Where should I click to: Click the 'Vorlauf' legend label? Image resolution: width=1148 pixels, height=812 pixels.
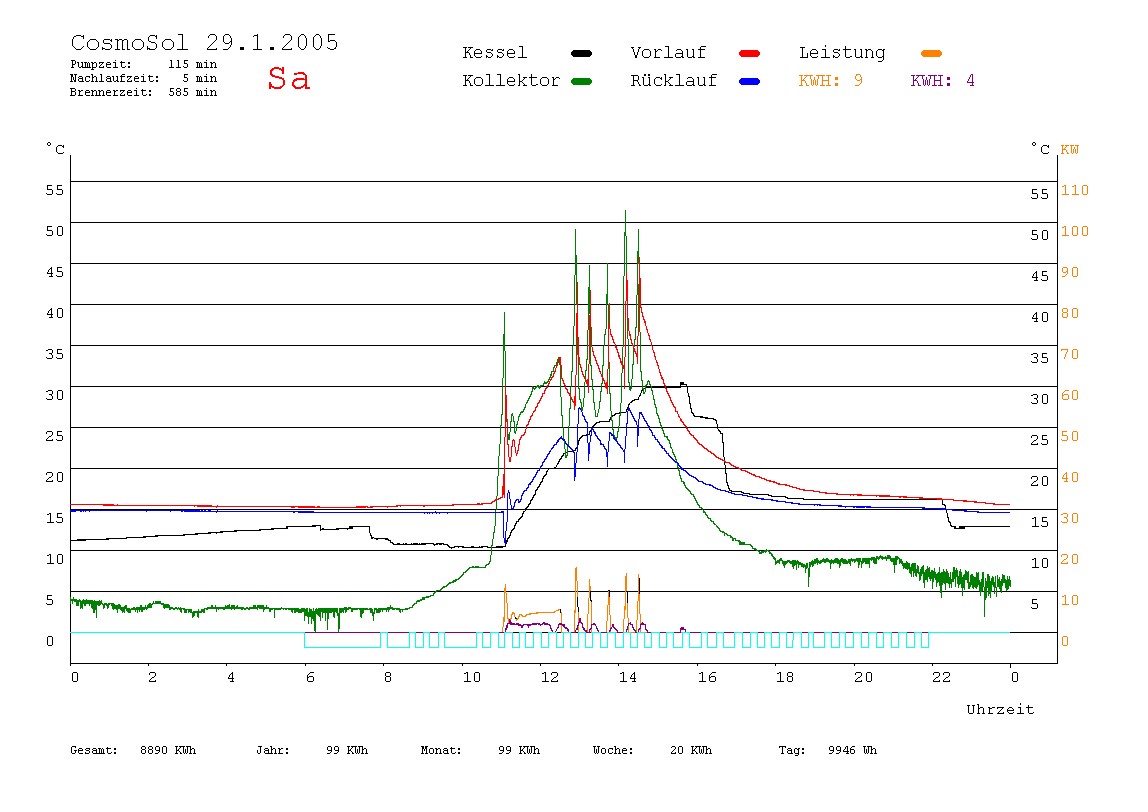pyautogui.click(x=668, y=53)
